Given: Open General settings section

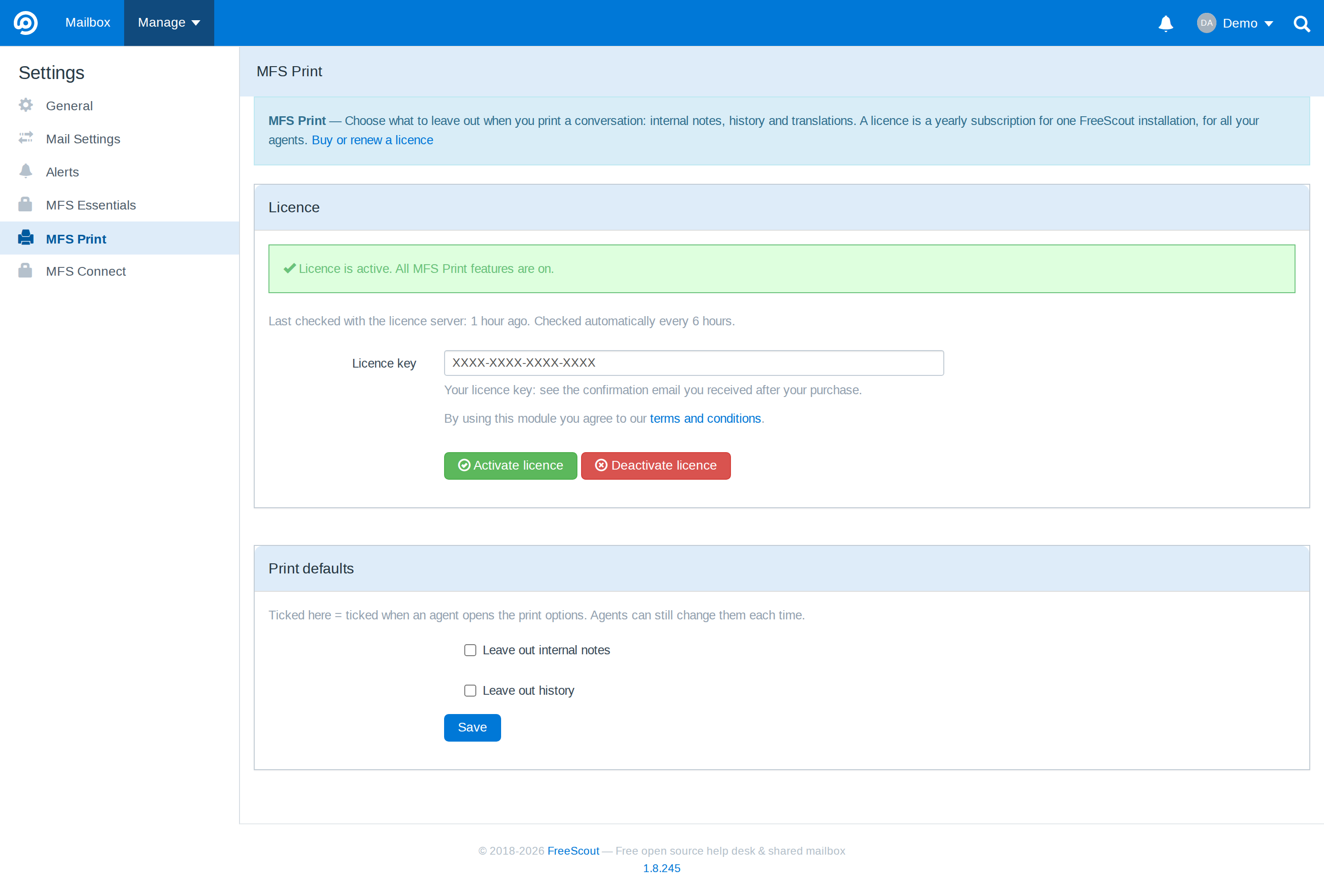Looking at the screenshot, I should pos(120,106).
